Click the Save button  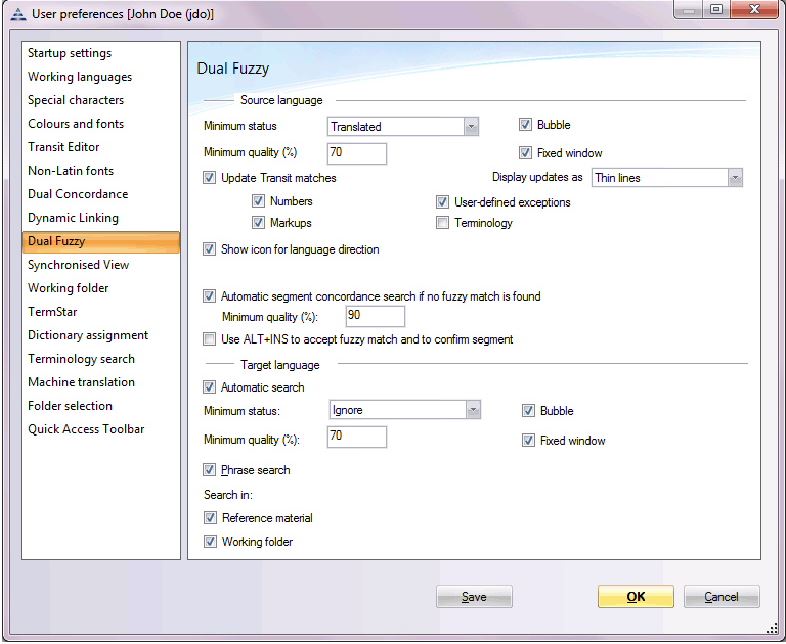click(474, 597)
